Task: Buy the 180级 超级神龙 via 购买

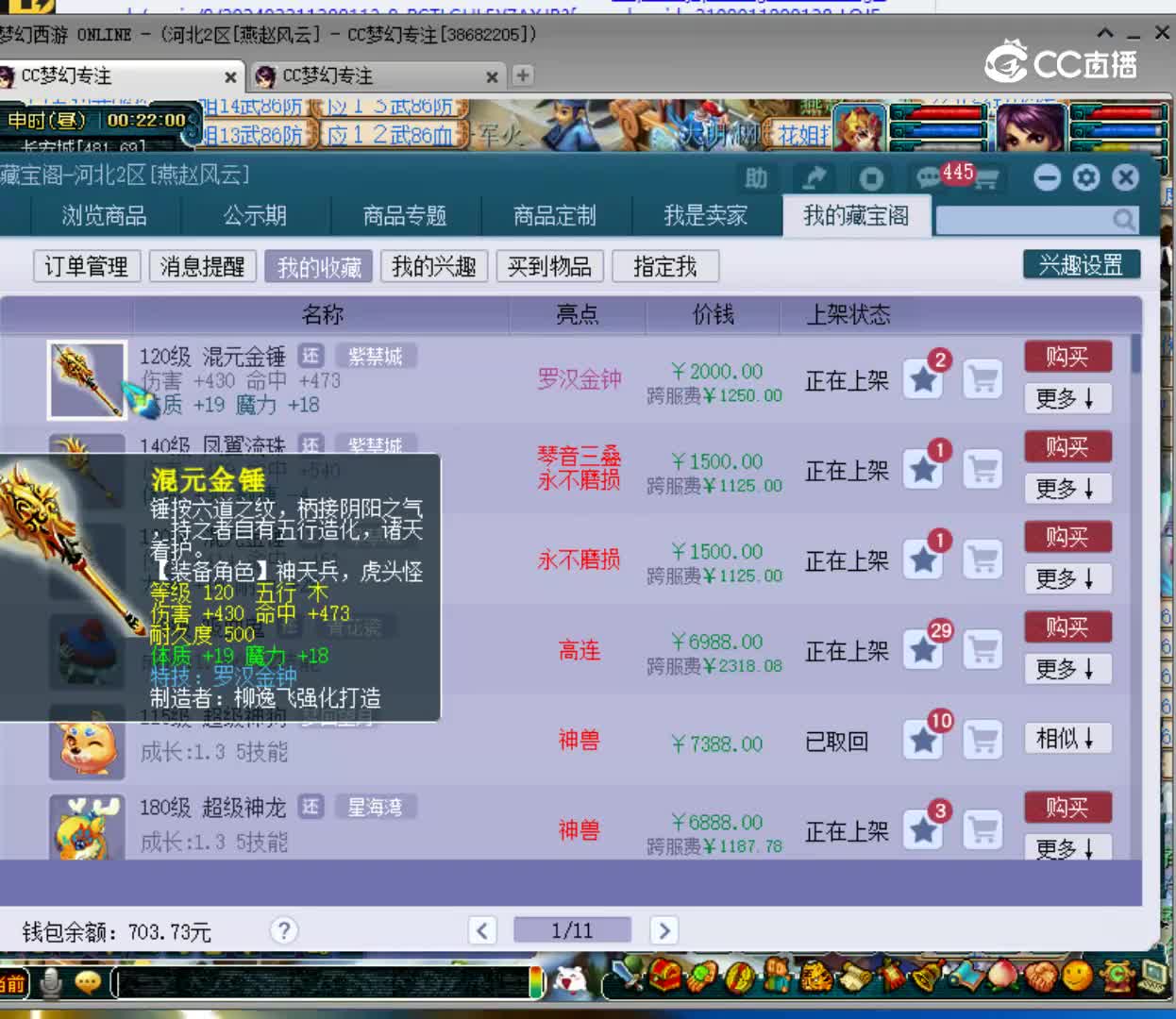Action: click(1067, 808)
